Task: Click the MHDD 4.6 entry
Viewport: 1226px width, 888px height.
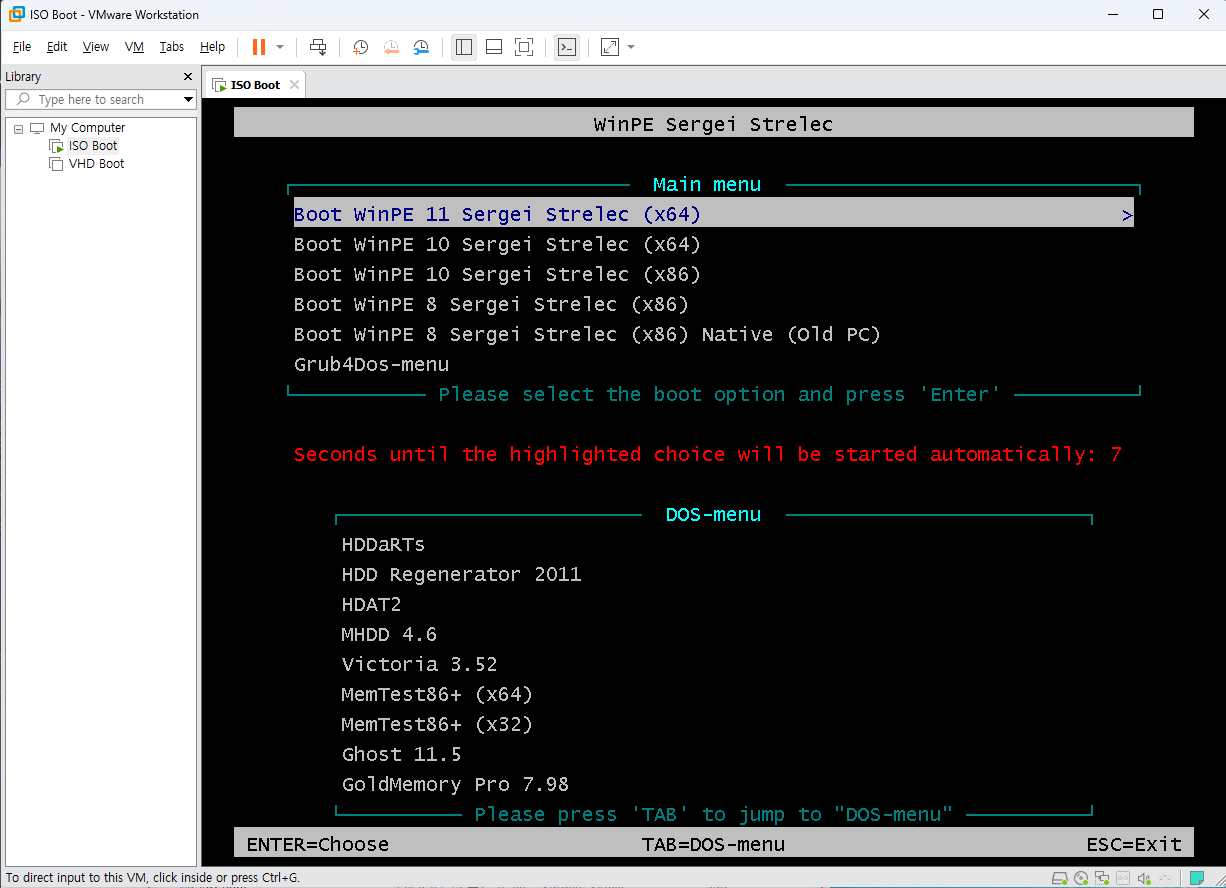Action: (389, 634)
